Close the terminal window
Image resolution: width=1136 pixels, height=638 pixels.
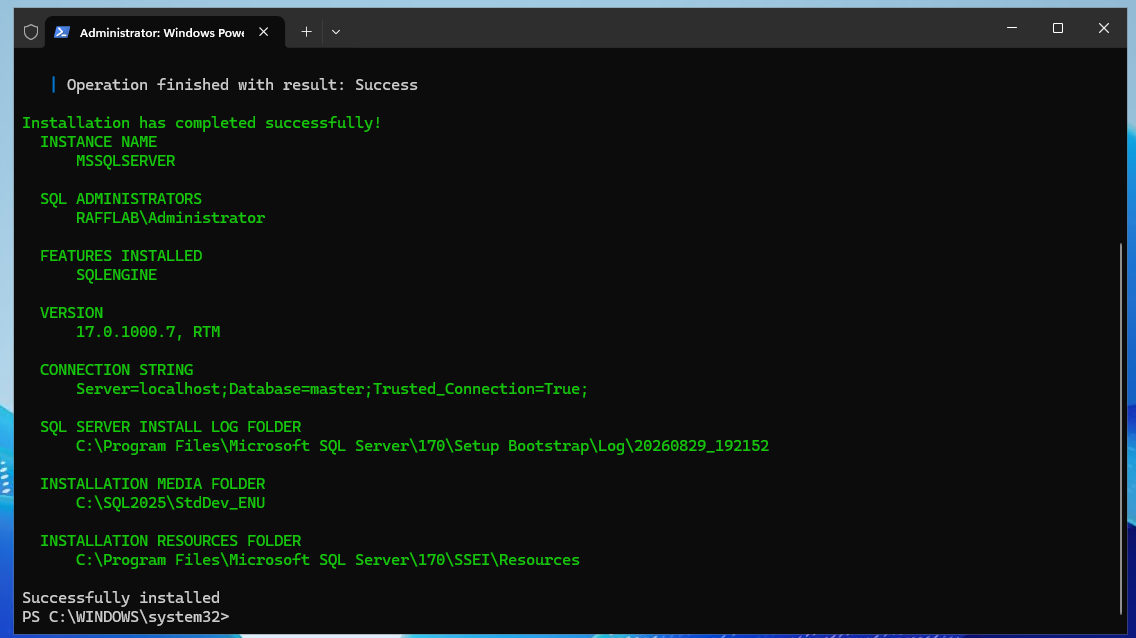click(x=1103, y=28)
